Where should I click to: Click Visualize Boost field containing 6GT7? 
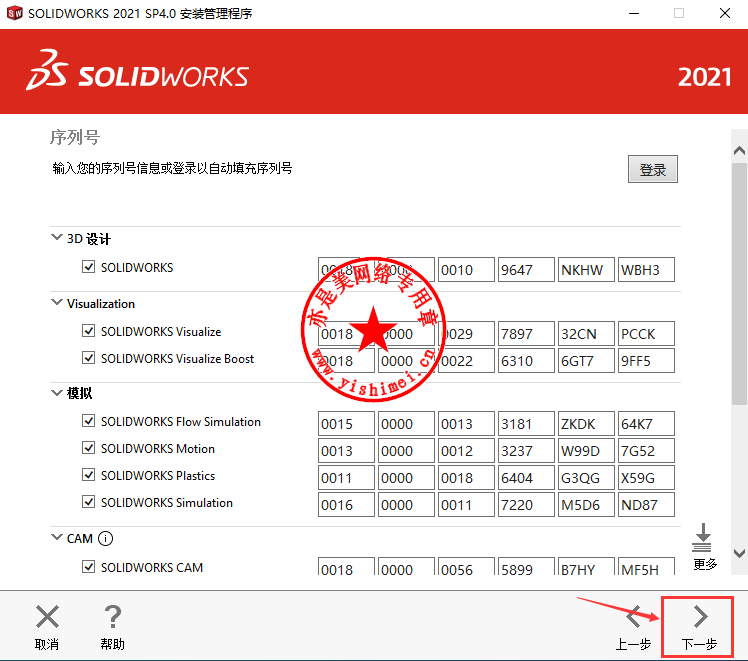click(586, 361)
